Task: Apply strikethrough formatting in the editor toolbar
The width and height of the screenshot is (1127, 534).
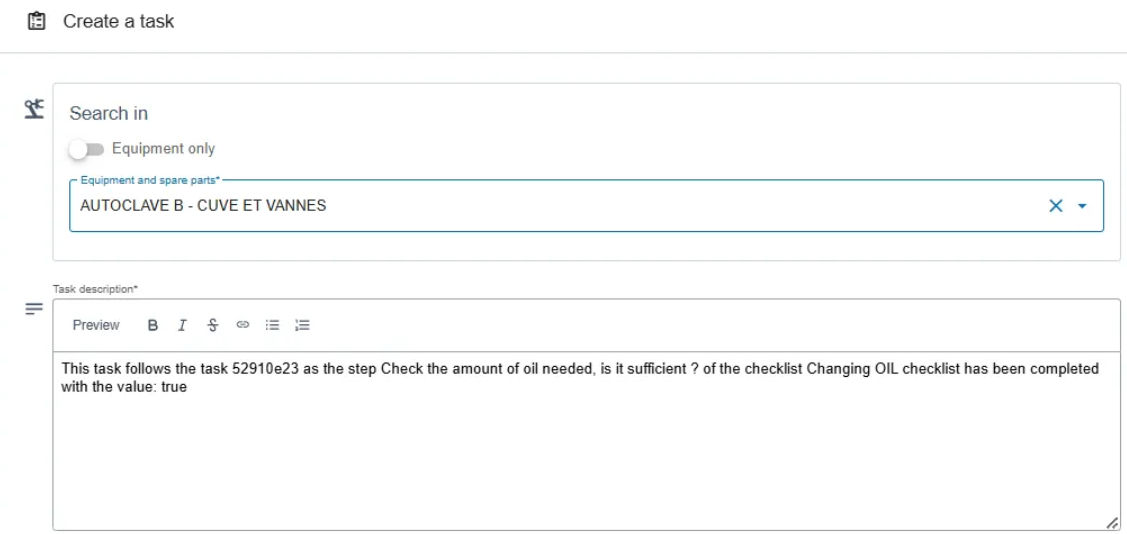Action: (213, 326)
